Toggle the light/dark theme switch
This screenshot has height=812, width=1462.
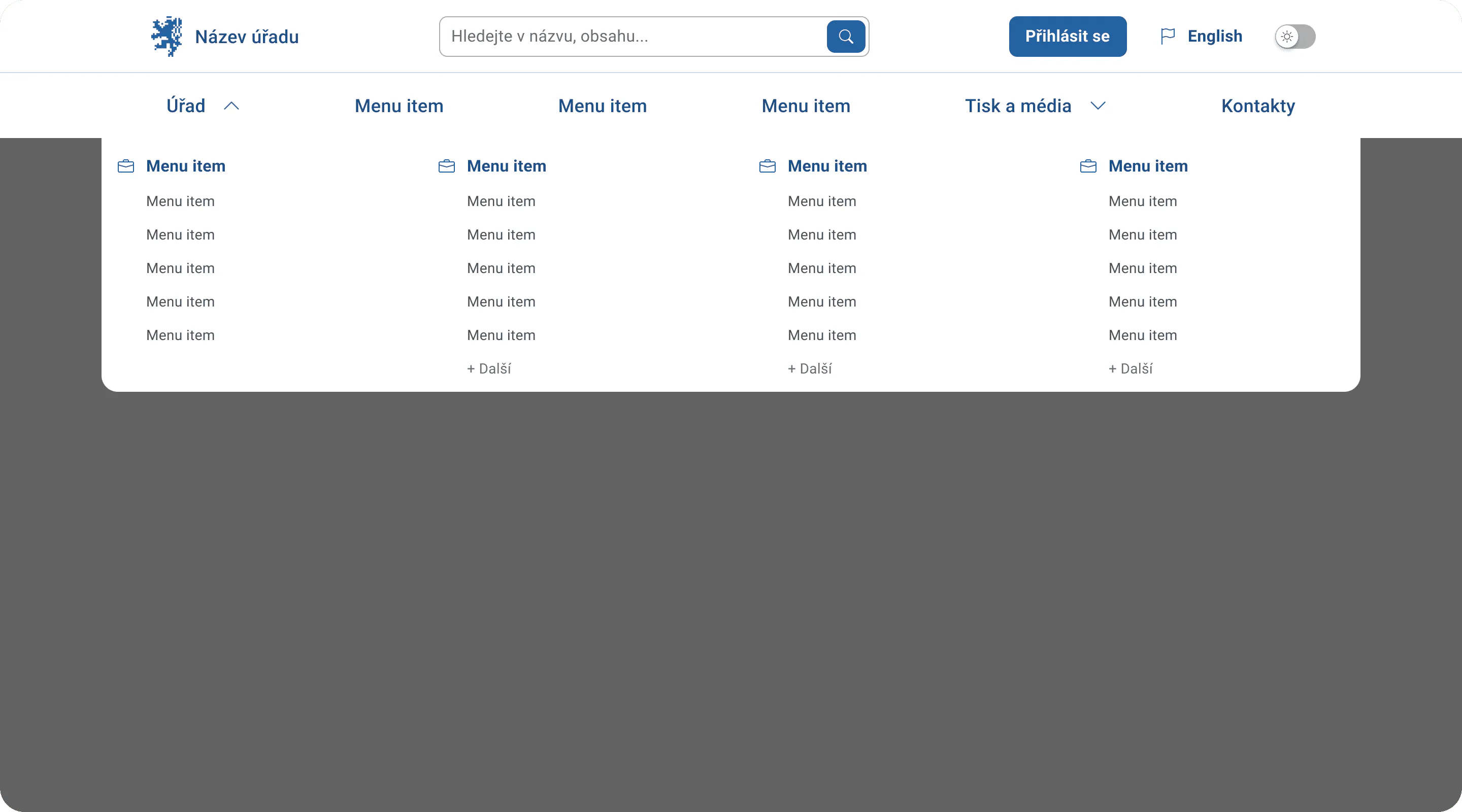(1294, 37)
